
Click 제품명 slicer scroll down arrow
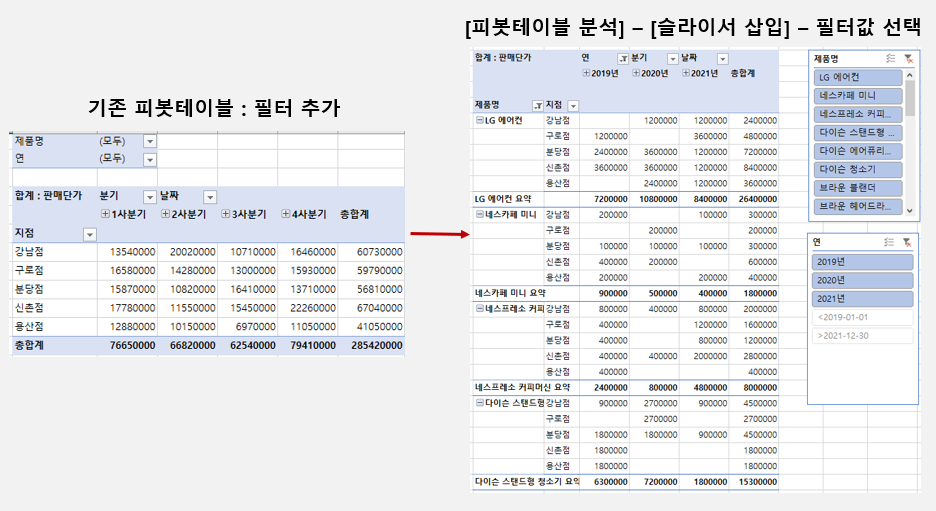click(x=910, y=210)
